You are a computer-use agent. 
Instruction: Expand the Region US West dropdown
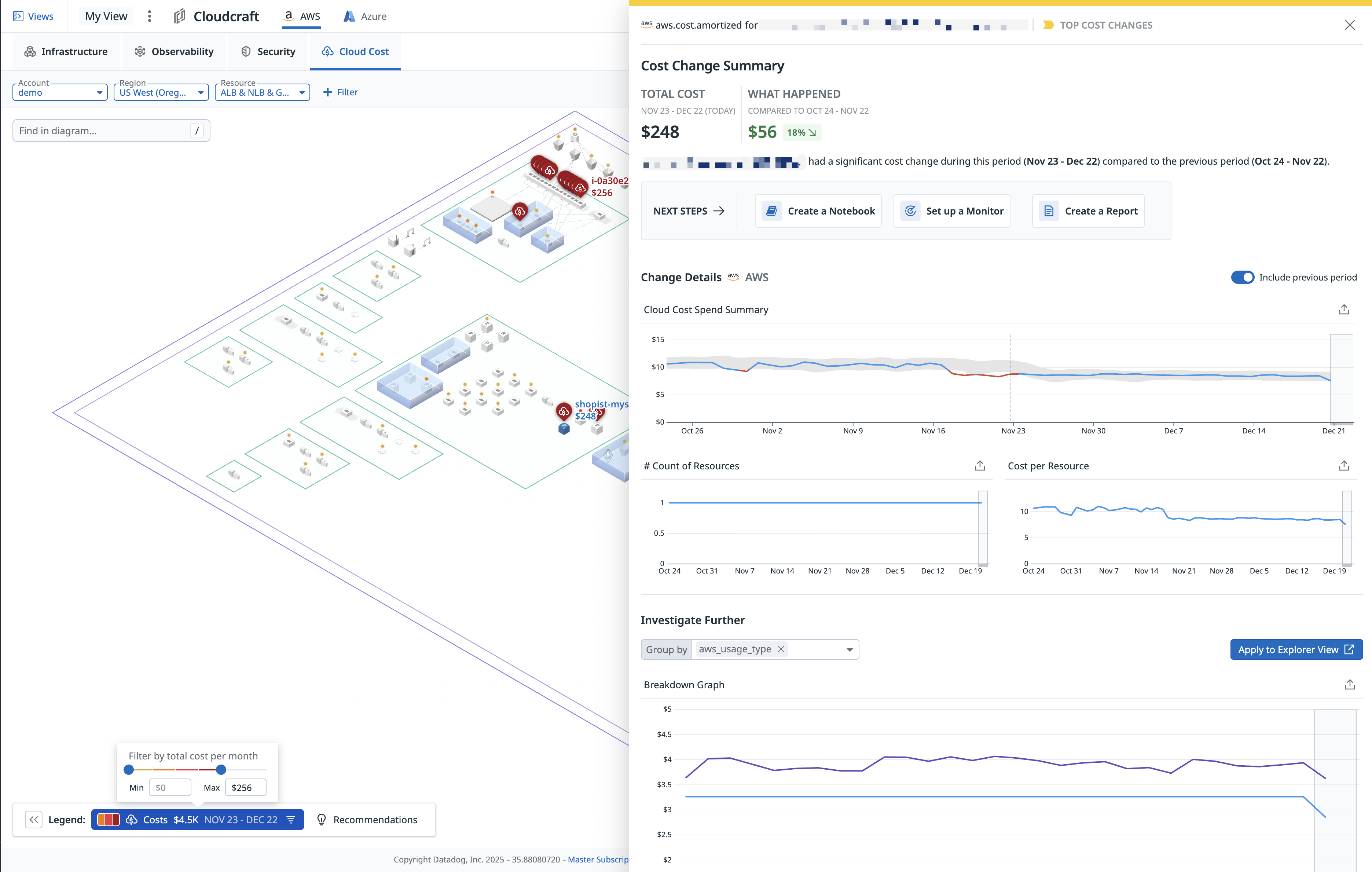[x=161, y=92]
